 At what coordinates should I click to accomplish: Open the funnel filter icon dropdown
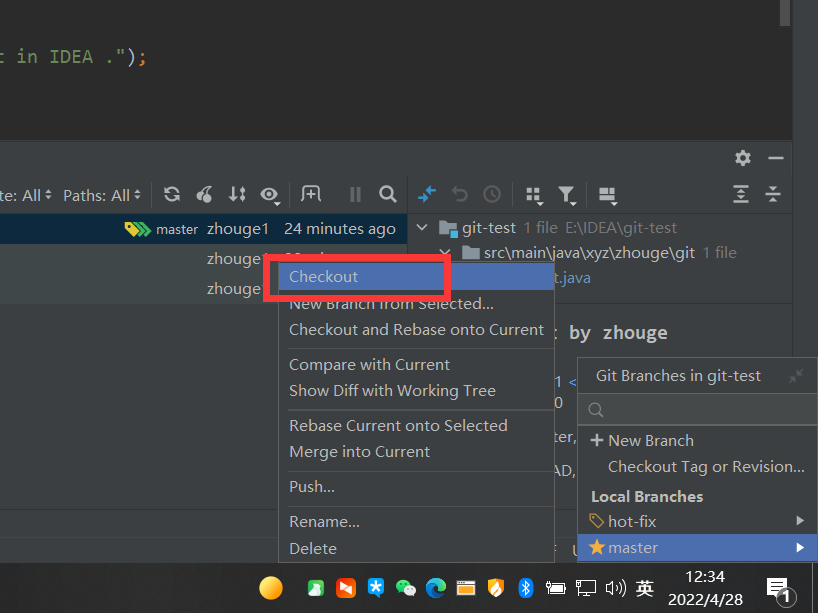pyautogui.click(x=567, y=196)
